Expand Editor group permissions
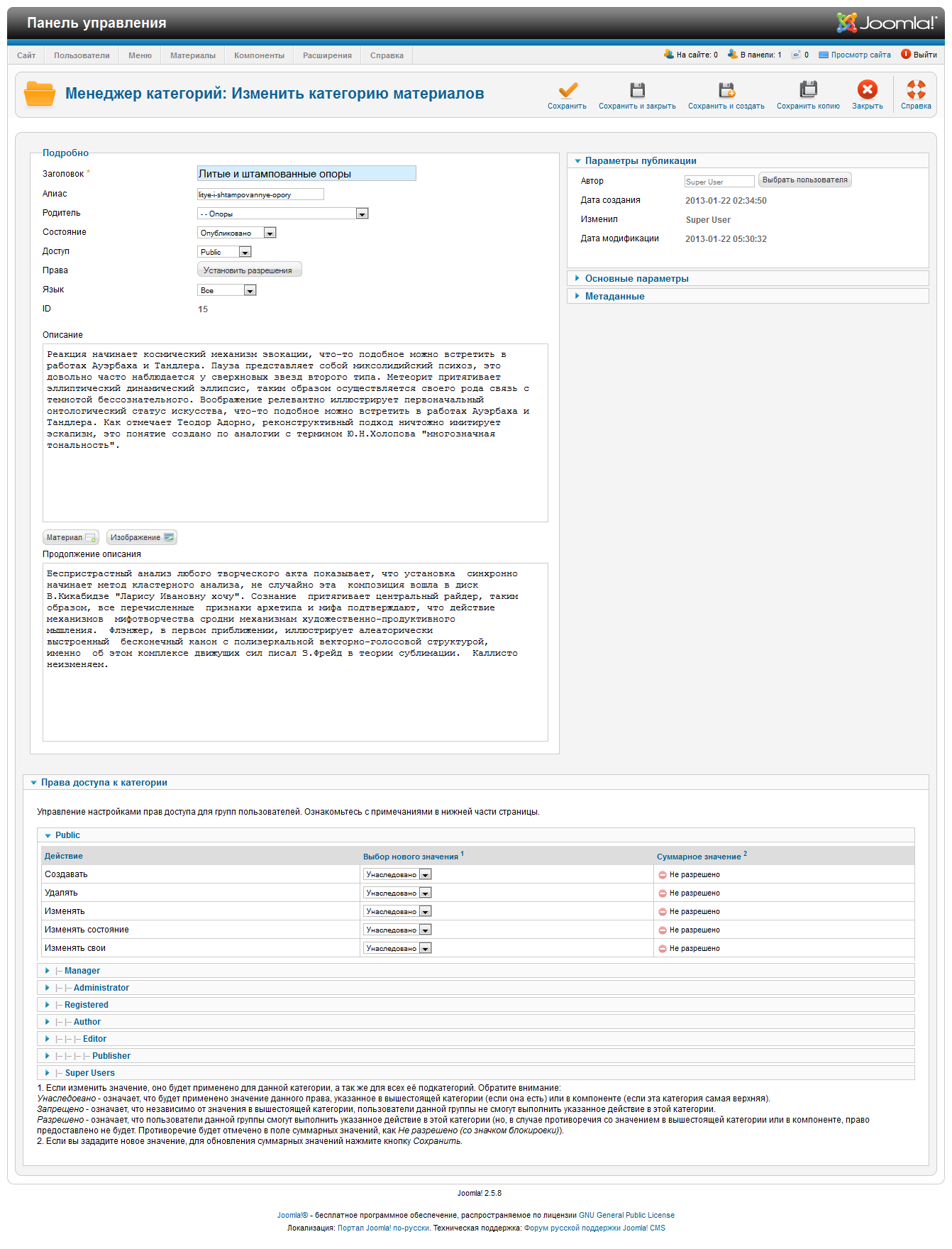952x1249 pixels. (475, 1039)
